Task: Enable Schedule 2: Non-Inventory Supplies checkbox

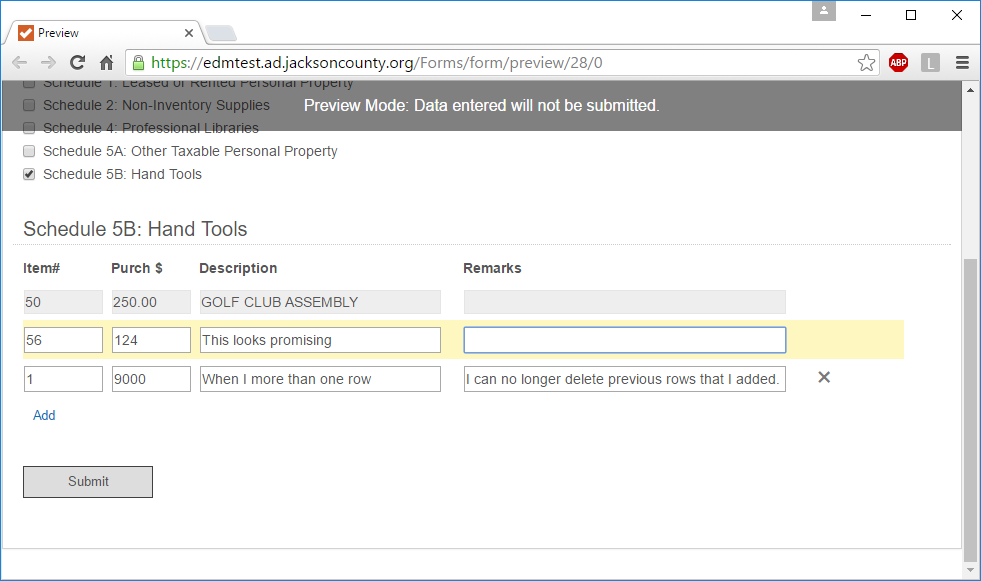Action: coord(29,105)
